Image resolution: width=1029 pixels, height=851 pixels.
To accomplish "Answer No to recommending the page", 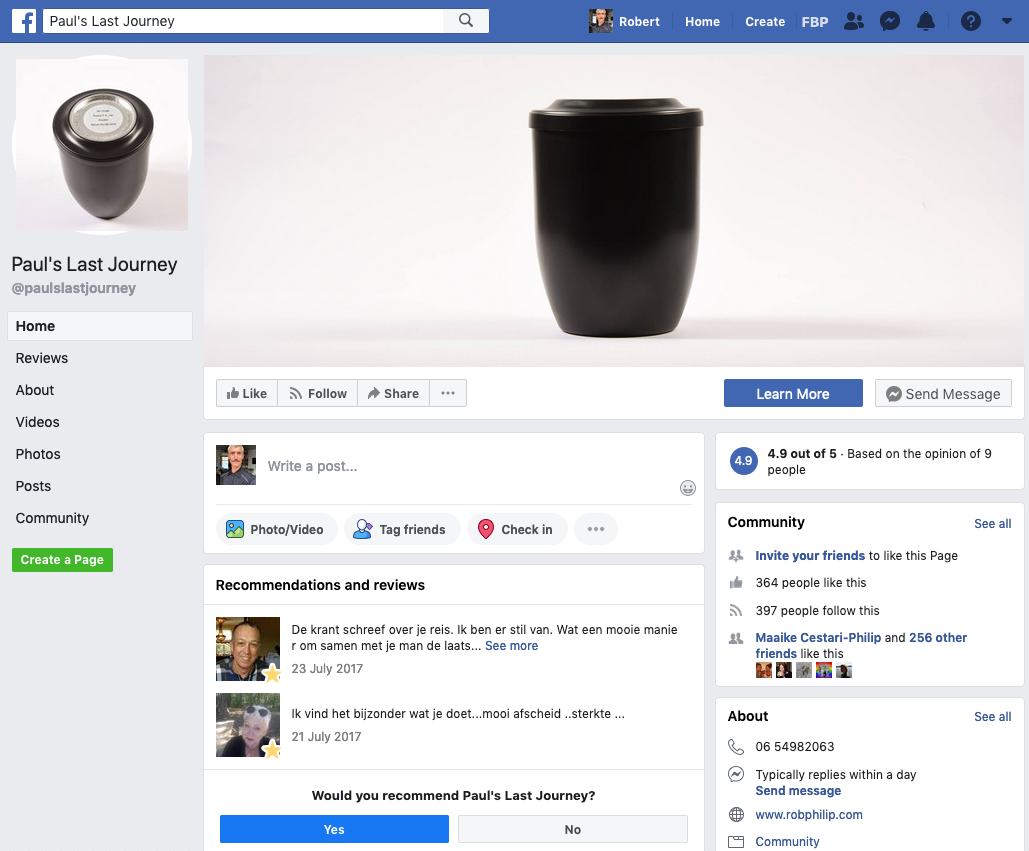I will click(573, 829).
